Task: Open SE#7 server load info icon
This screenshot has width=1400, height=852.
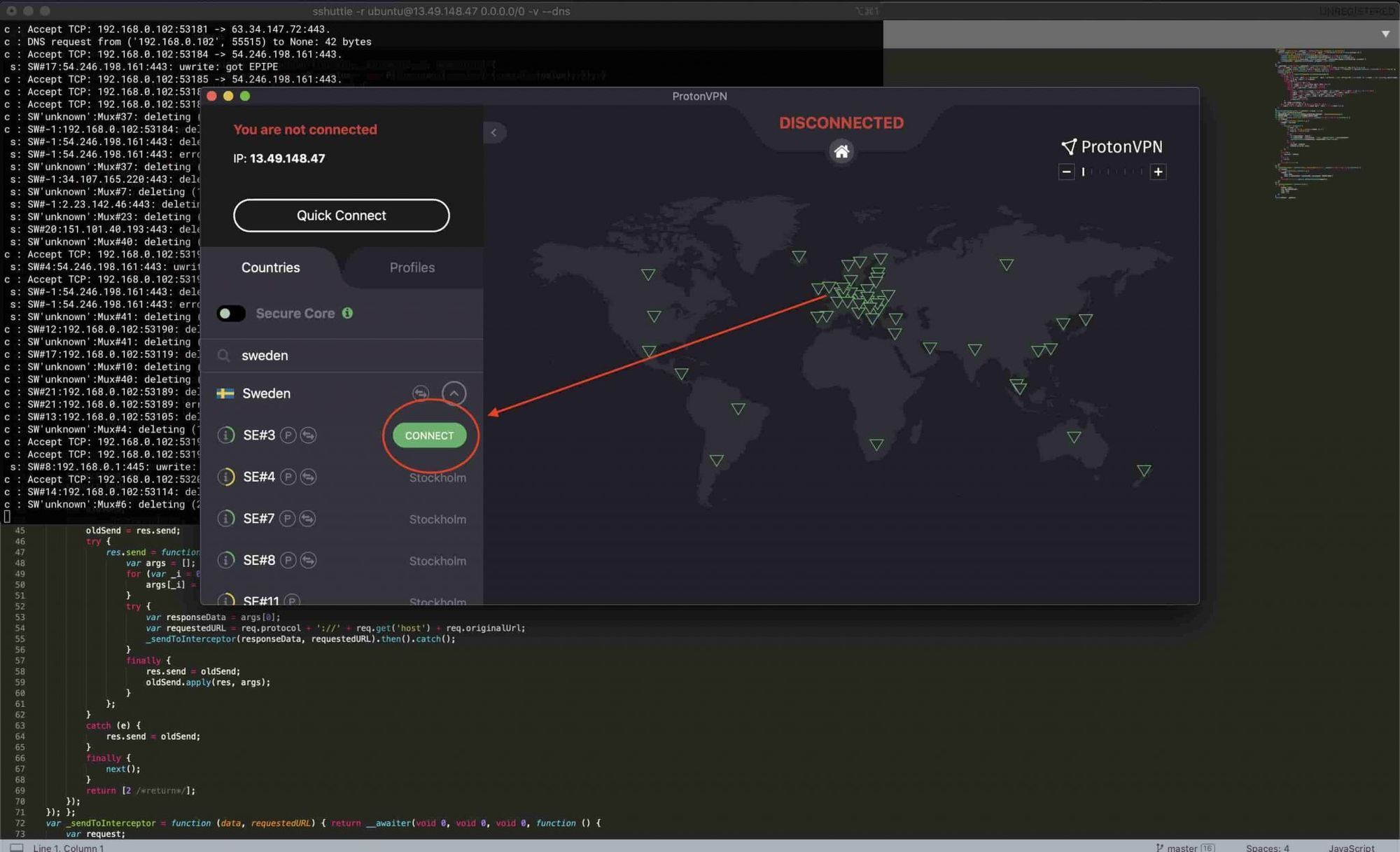Action: pyautogui.click(x=226, y=519)
